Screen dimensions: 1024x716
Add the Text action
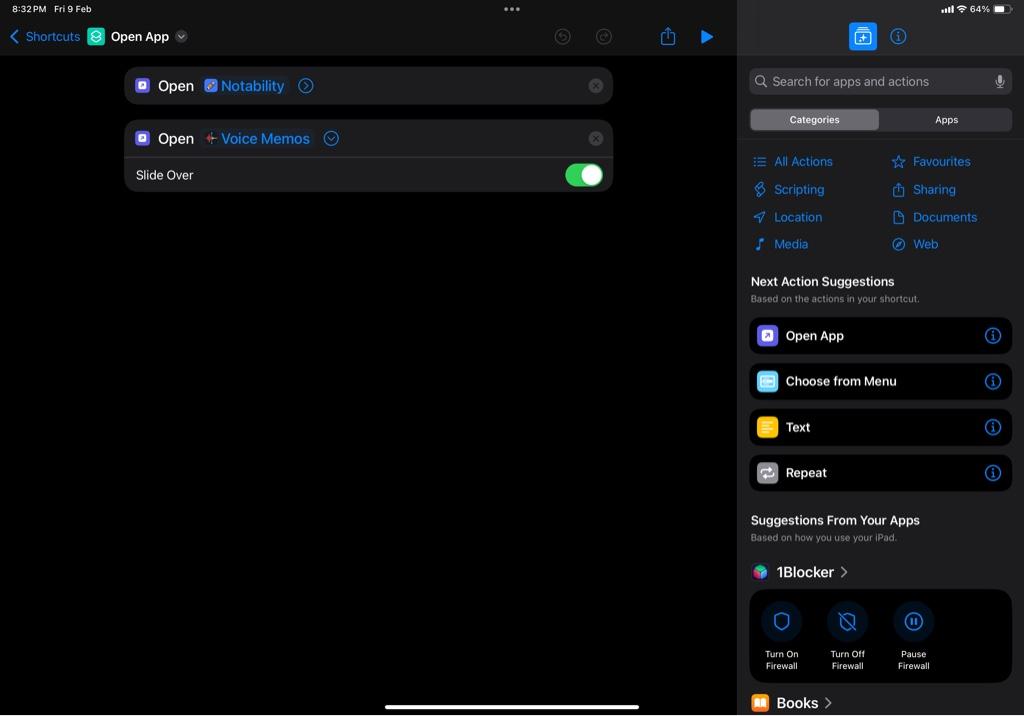pos(880,427)
